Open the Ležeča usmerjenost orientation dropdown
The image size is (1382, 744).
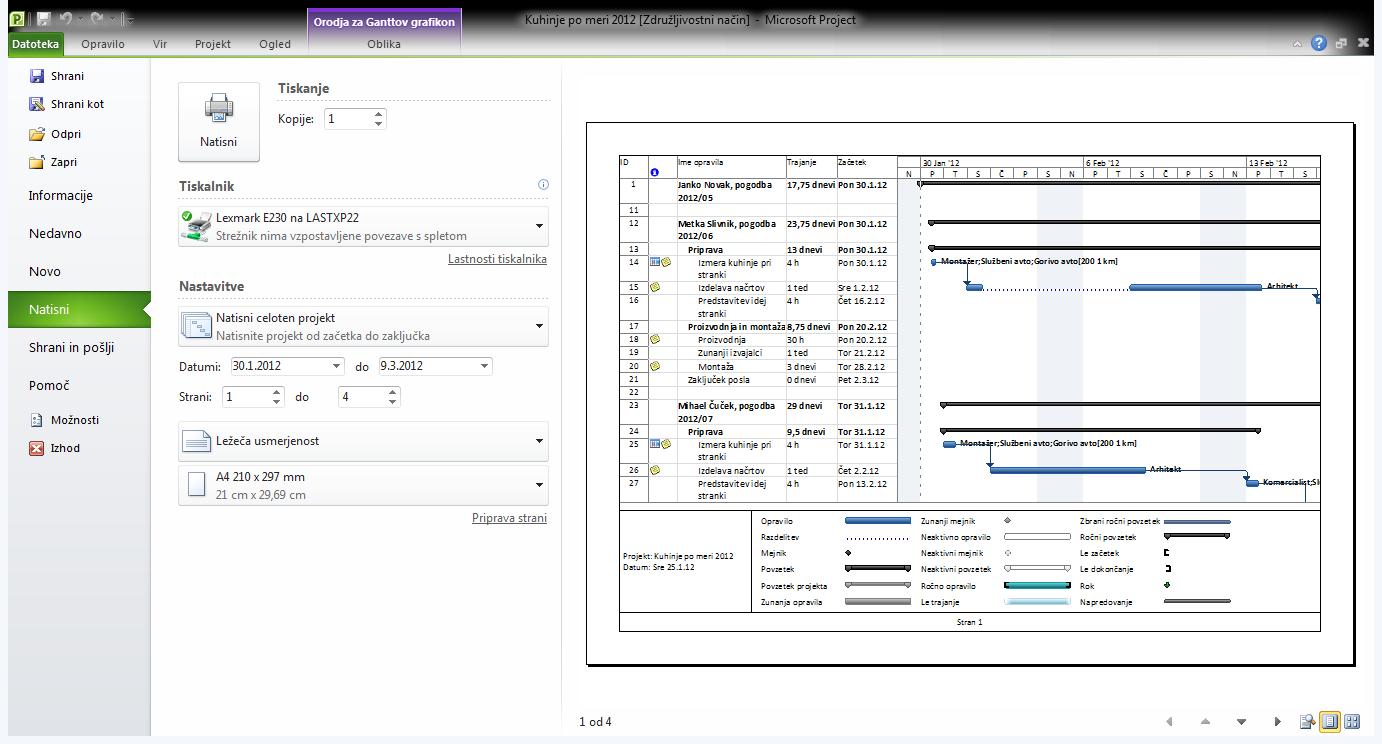click(363, 441)
